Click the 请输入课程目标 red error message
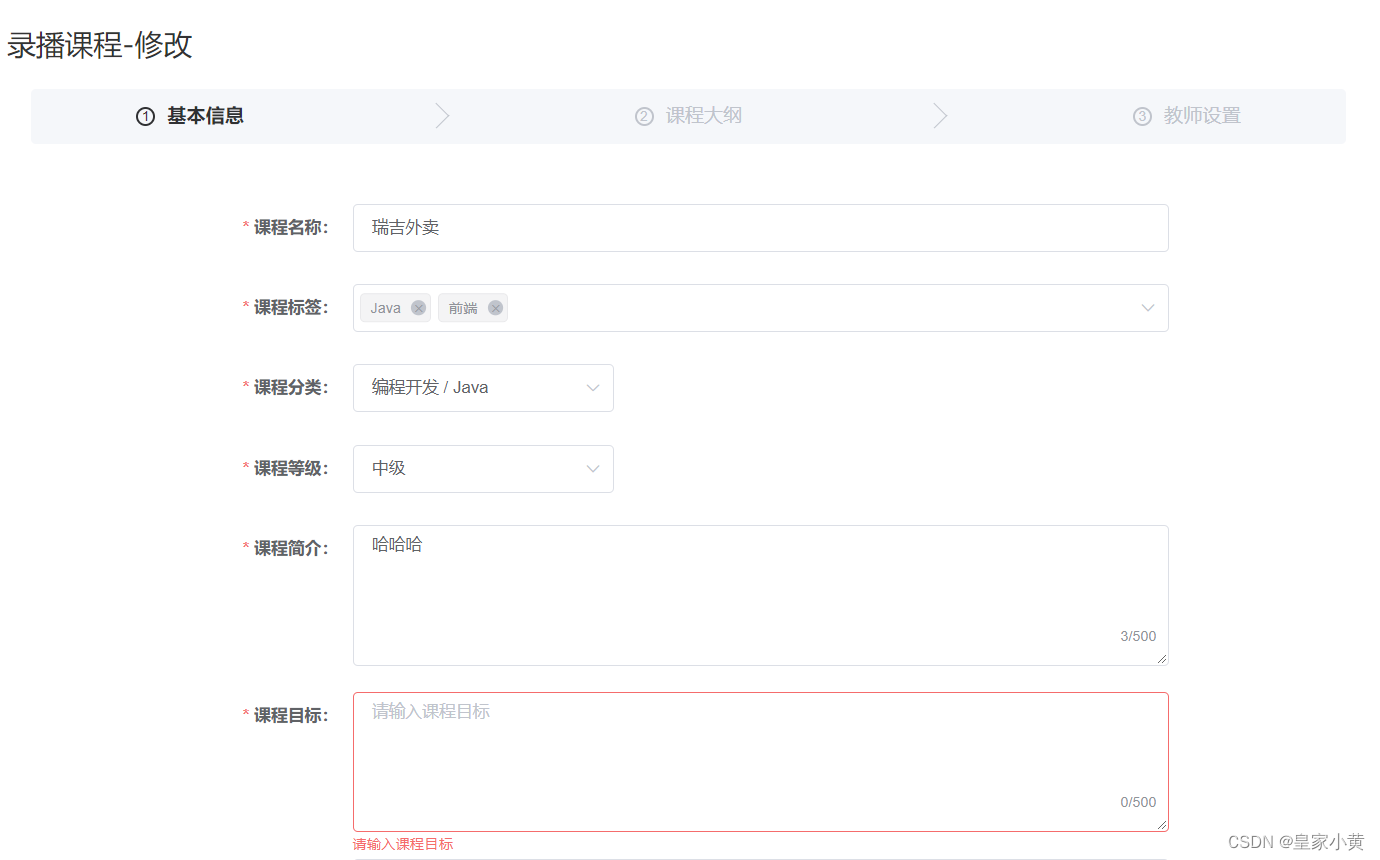The image size is (1380, 860). click(x=403, y=844)
